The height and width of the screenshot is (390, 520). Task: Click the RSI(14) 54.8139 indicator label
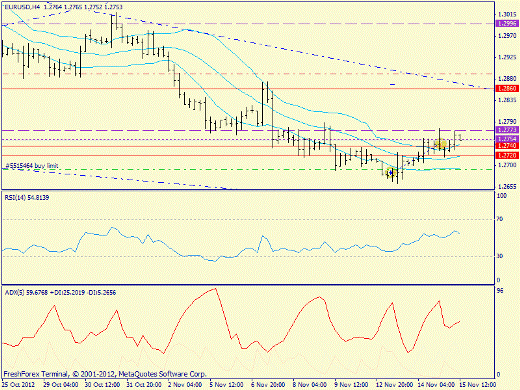coord(27,198)
